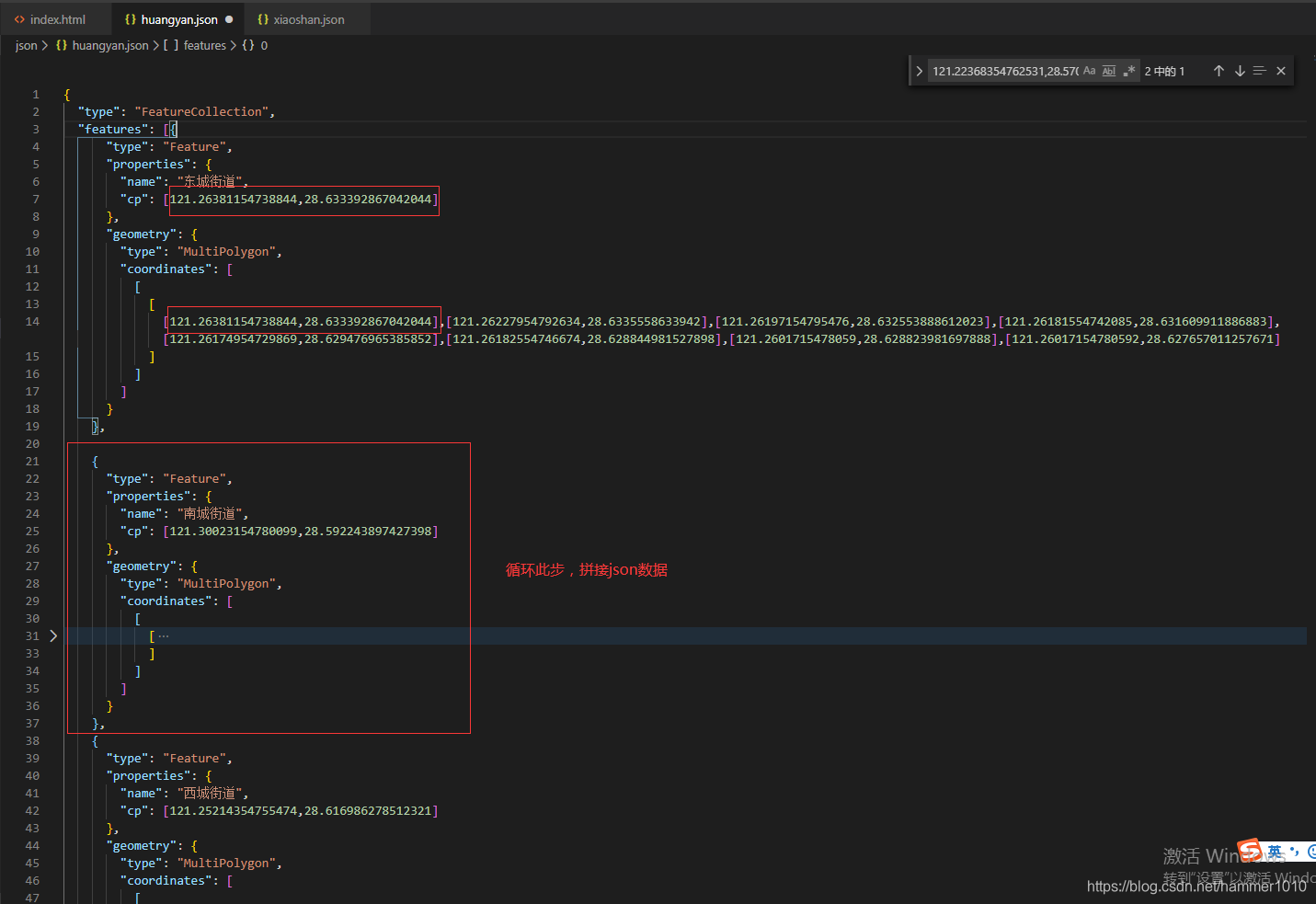
Task: Expand the replace row in find widget
Action: [x=919, y=71]
